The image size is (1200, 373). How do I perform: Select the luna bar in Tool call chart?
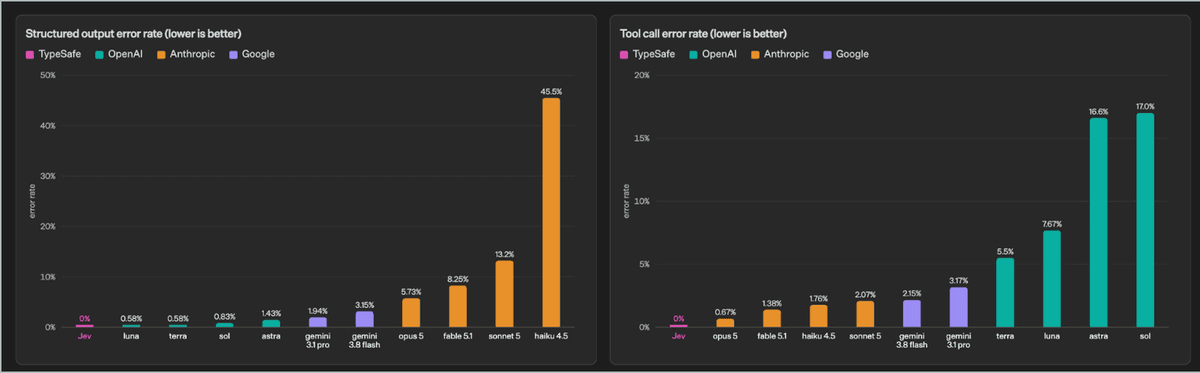click(1052, 279)
